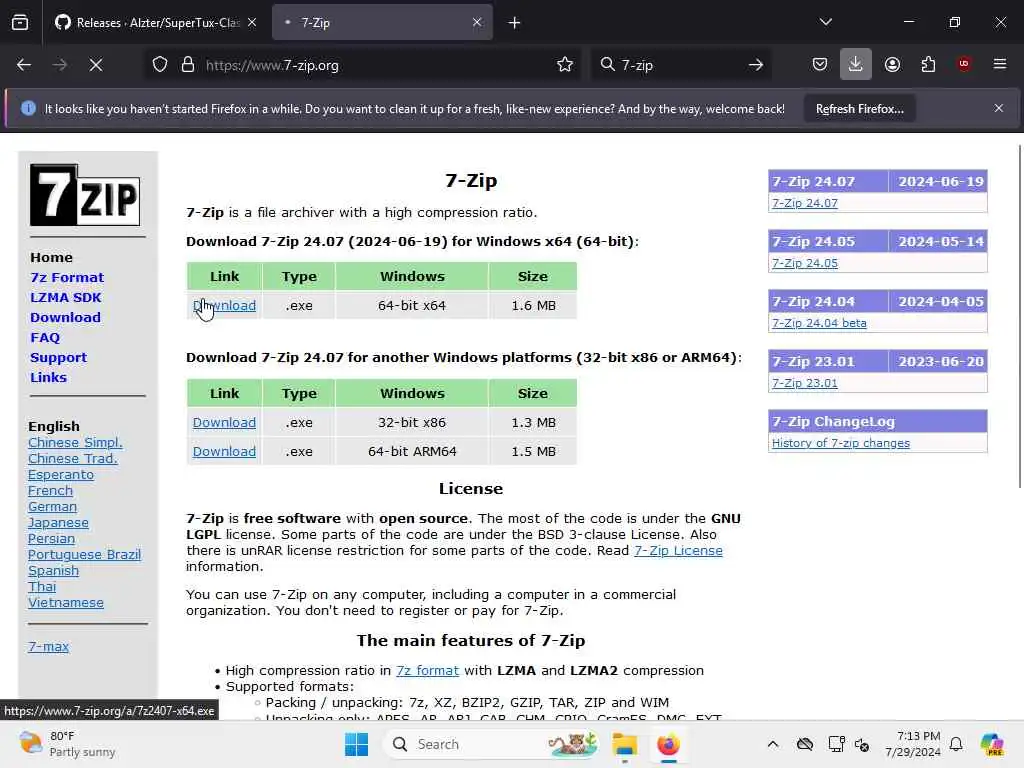Open Links sidebar entry

[x=48, y=377]
